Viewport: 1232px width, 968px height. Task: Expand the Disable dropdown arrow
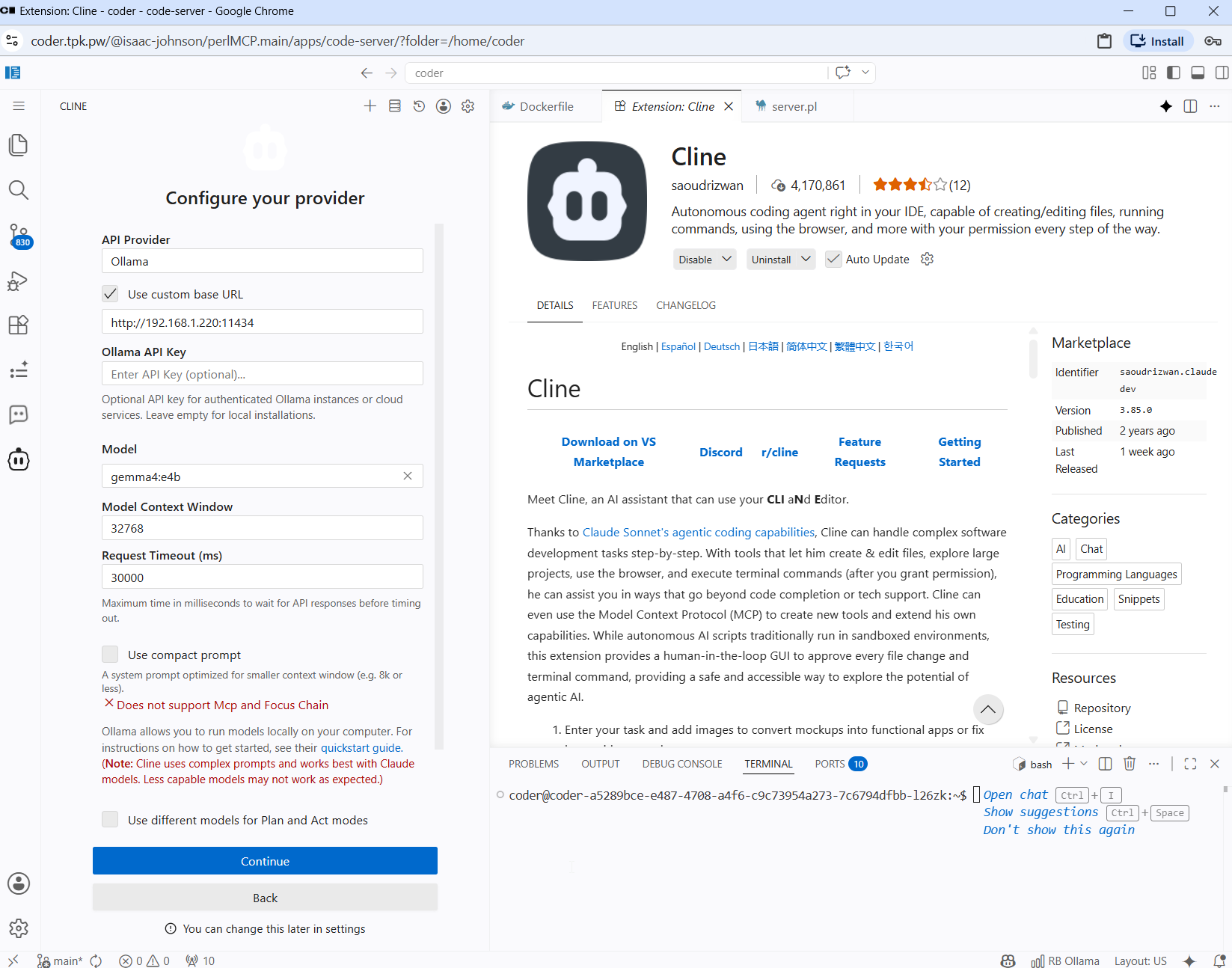tap(727, 259)
